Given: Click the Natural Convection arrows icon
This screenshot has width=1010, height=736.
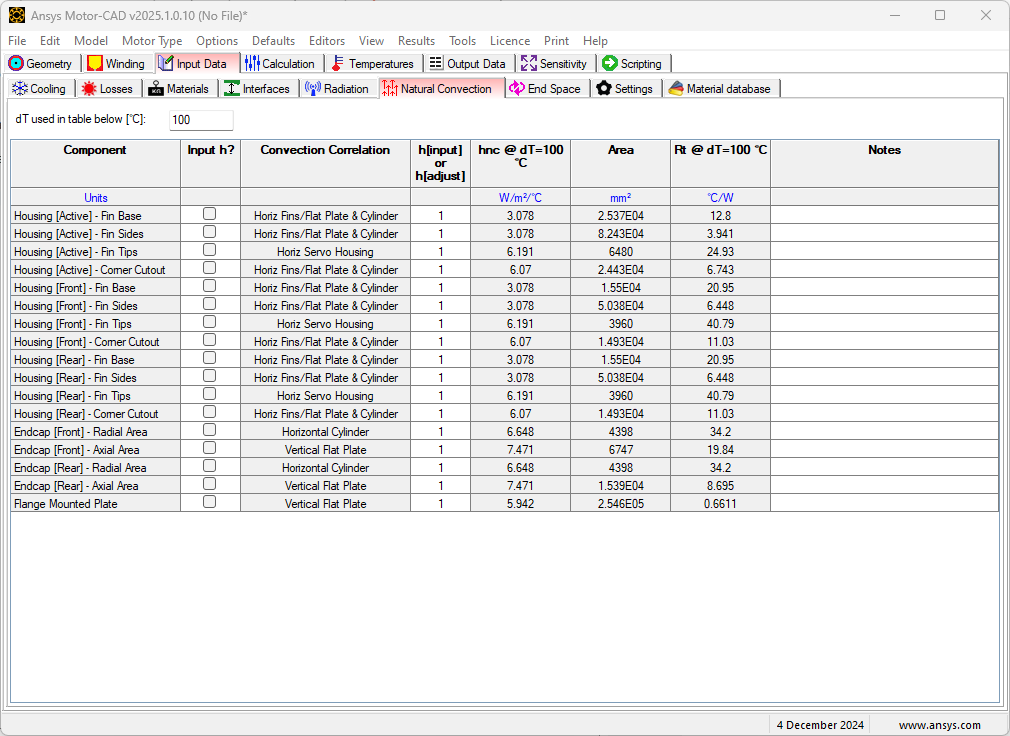Looking at the screenshot, I should [390, 88].
